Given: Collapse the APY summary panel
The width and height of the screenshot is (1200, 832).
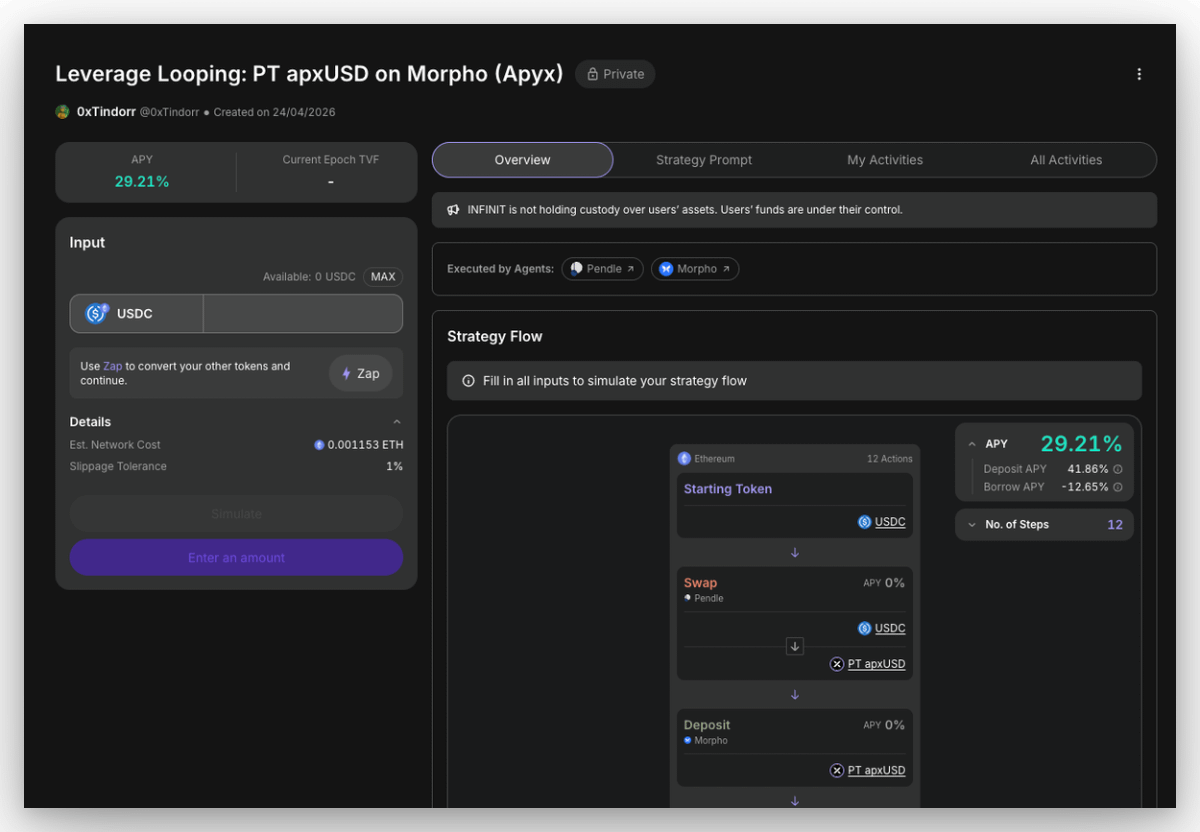Looking at the screenshot, I should pyautogui.click(x=972, y=444).
